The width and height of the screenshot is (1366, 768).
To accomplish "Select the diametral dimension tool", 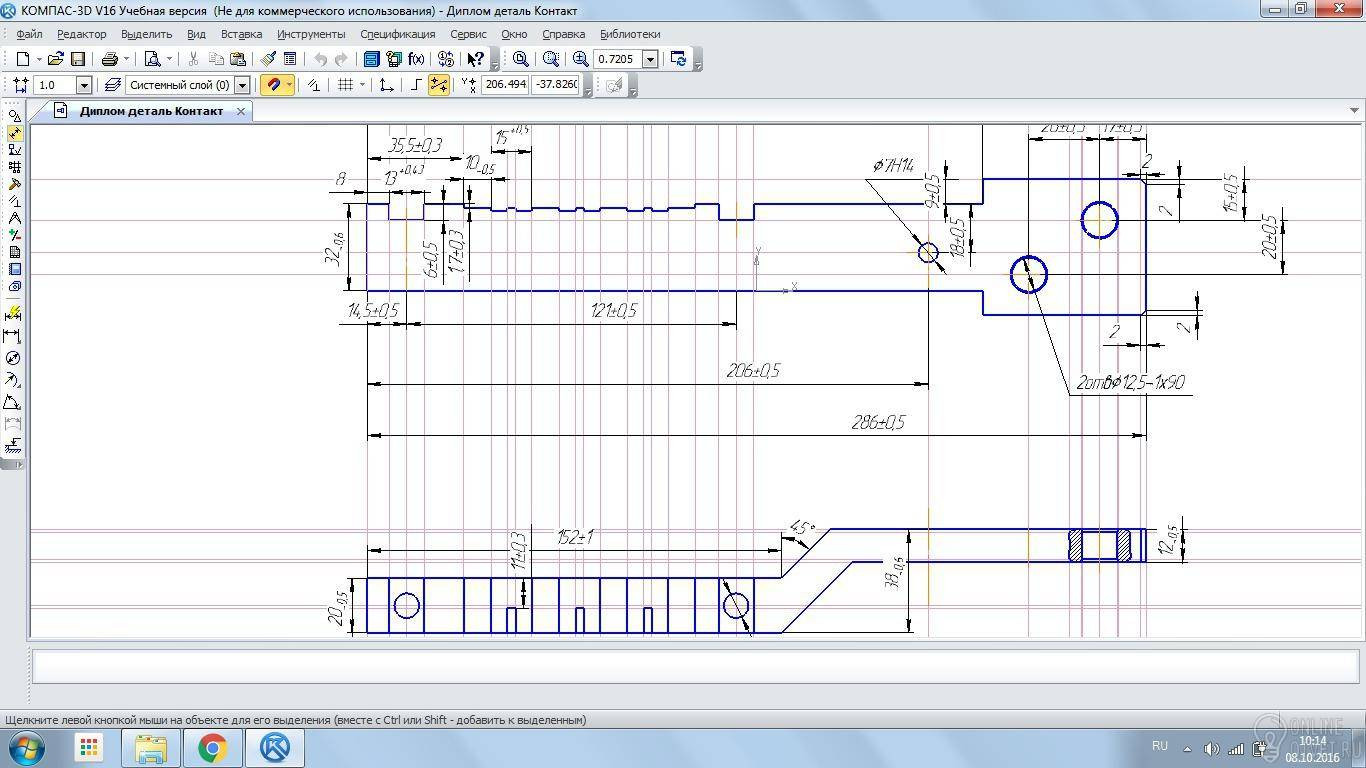I will 12,358.
